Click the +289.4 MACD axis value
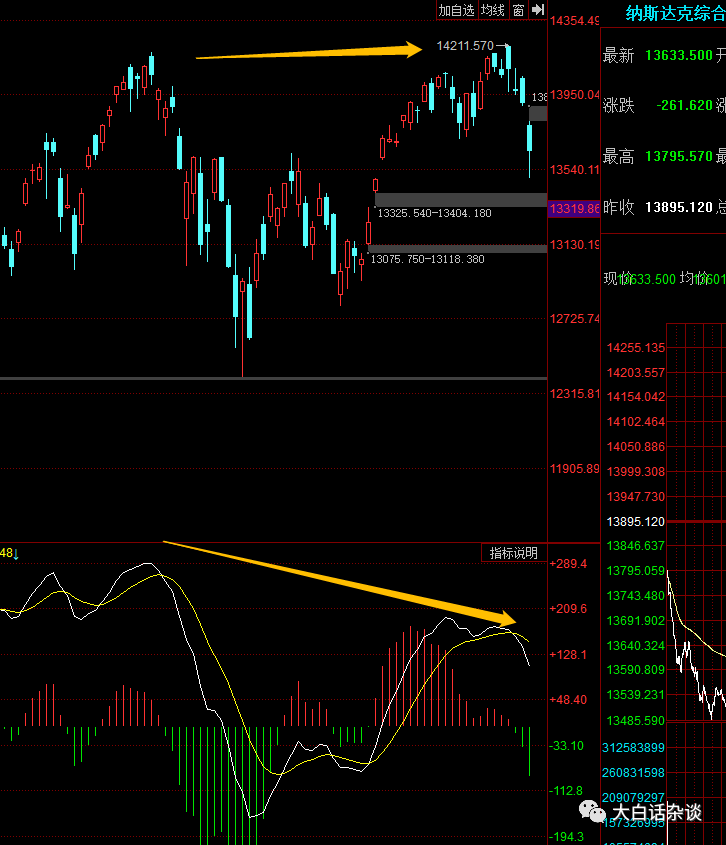The height and width of the screenshot is (845, 726). pyautogui.click(x=568, y=564)
